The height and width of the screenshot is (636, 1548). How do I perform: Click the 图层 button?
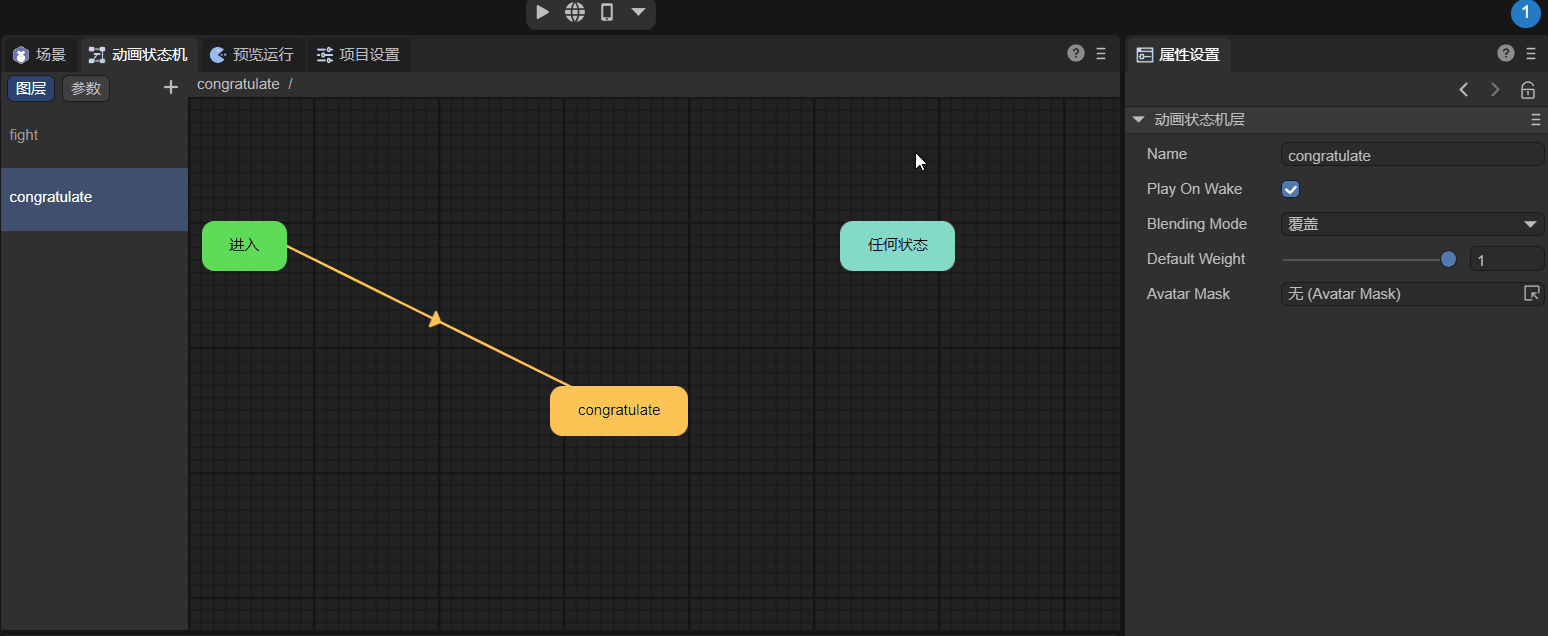(31, 88)
